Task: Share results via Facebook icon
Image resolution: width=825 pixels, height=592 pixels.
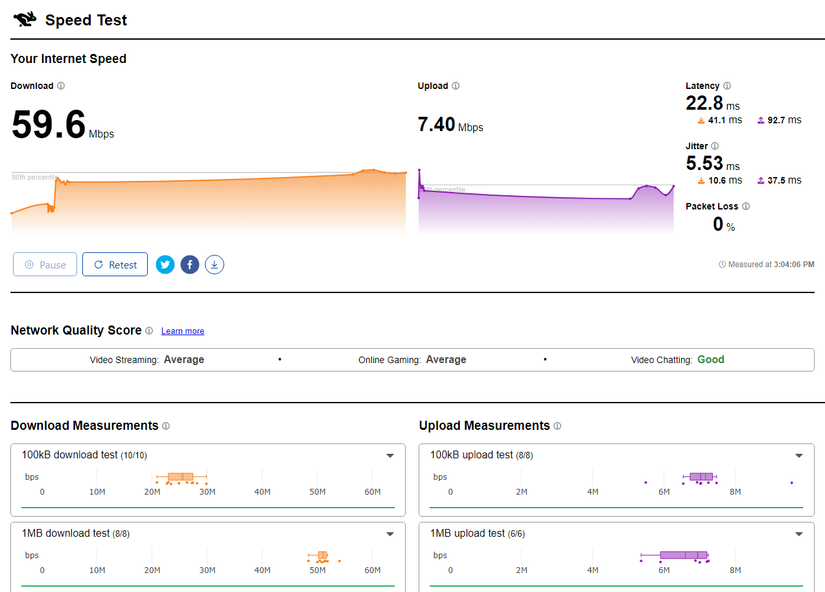Action: 190,265
